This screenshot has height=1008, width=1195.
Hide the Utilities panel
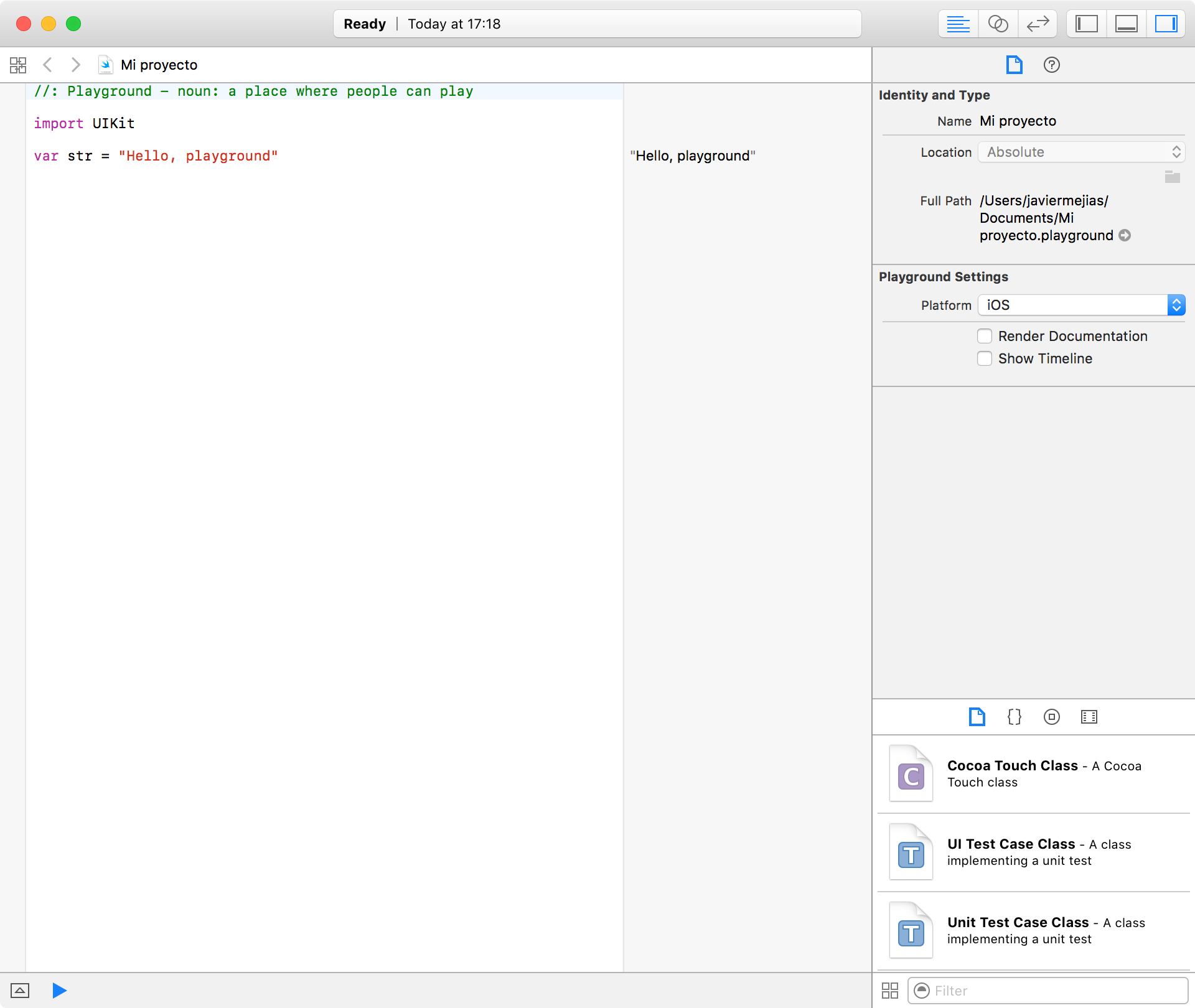click(1166, 24)
